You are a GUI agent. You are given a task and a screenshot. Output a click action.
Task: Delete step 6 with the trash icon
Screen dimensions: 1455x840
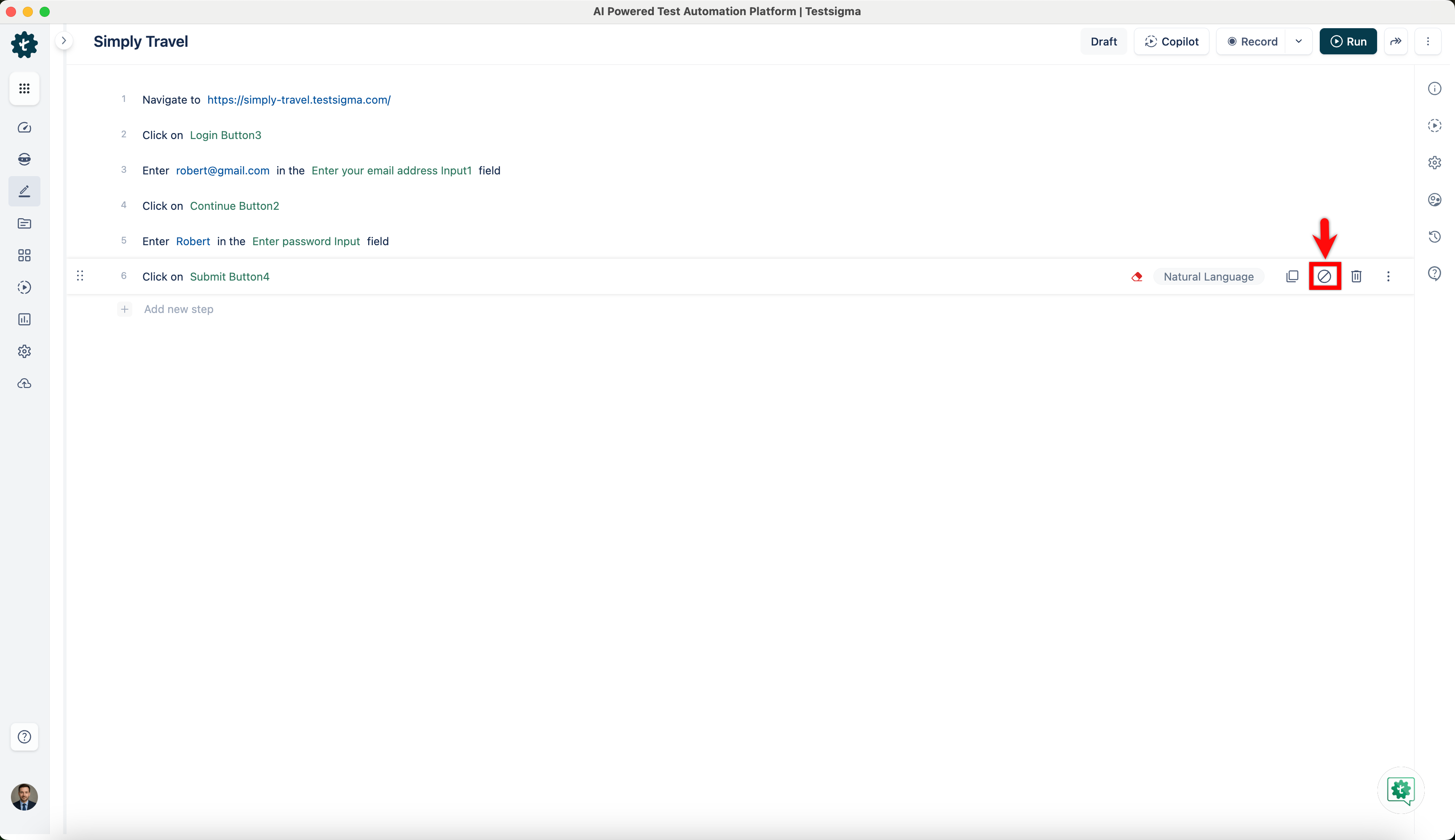(x=1356, y=276)
